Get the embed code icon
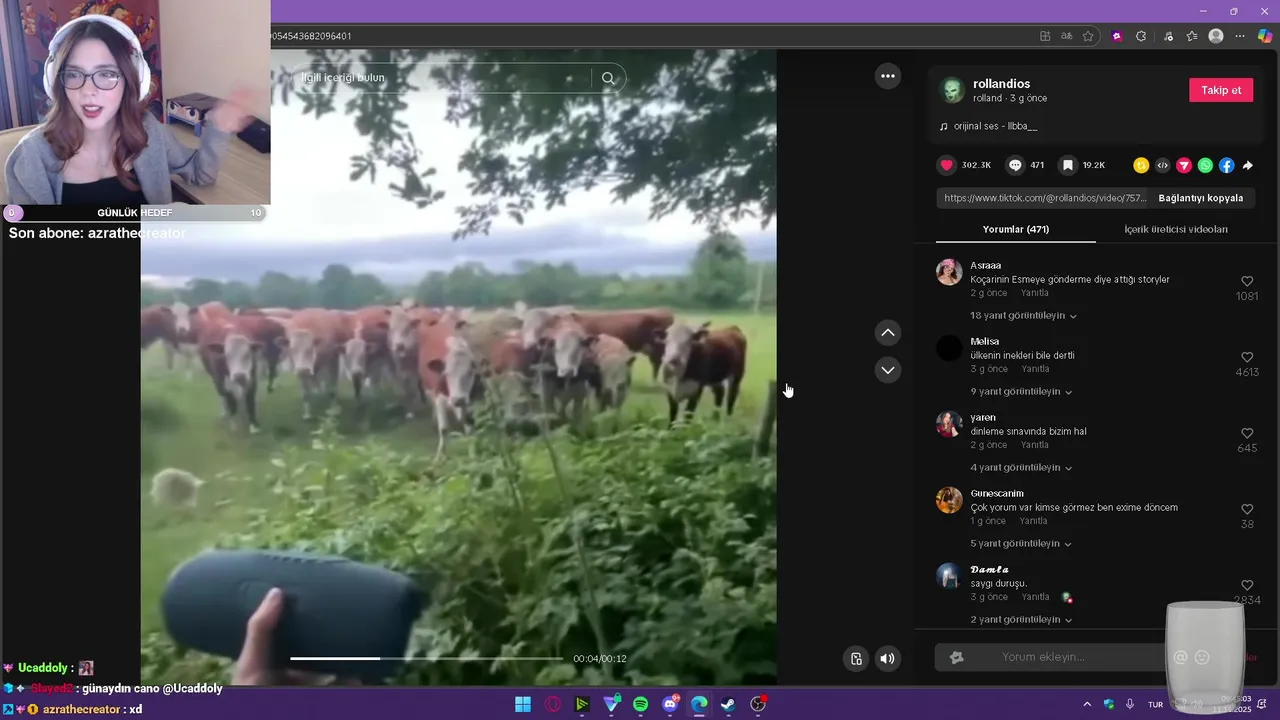This screenshot has width=1280, height=720. coord(1162,165)
